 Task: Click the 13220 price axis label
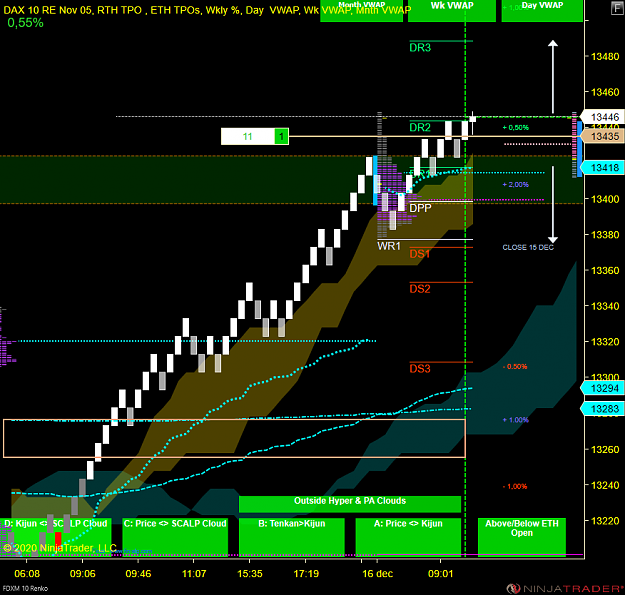(605, 521)
